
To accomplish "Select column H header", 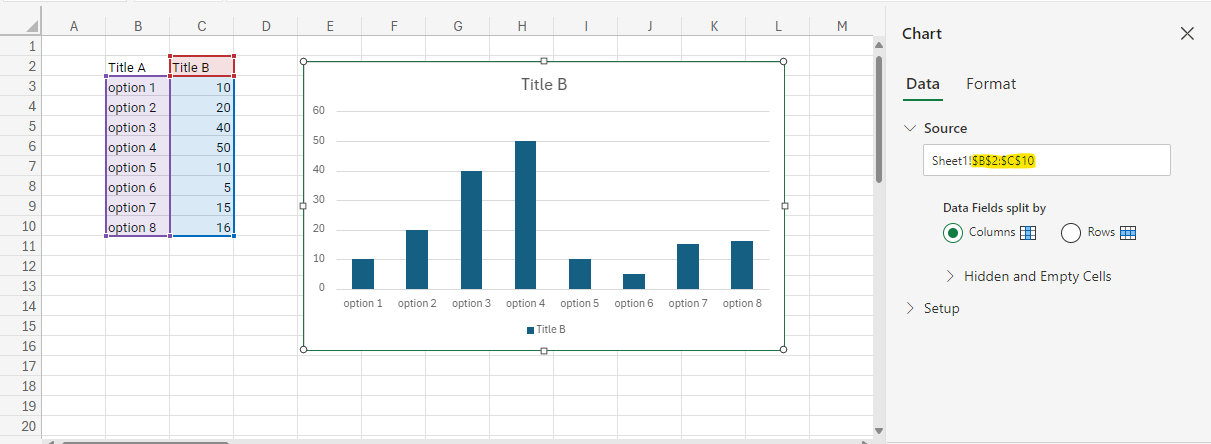I will click(x=522, y=26).
